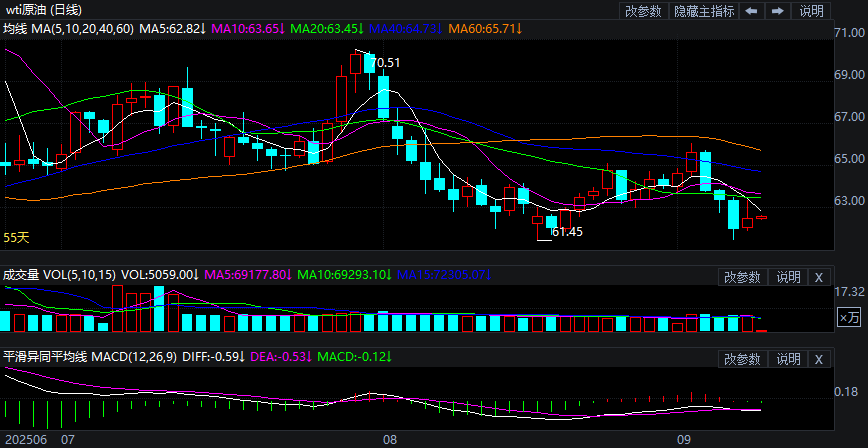
Task: Click the 平滑异同平均线 MACD(12,26,9) label
Action: [x=89, y=357]
